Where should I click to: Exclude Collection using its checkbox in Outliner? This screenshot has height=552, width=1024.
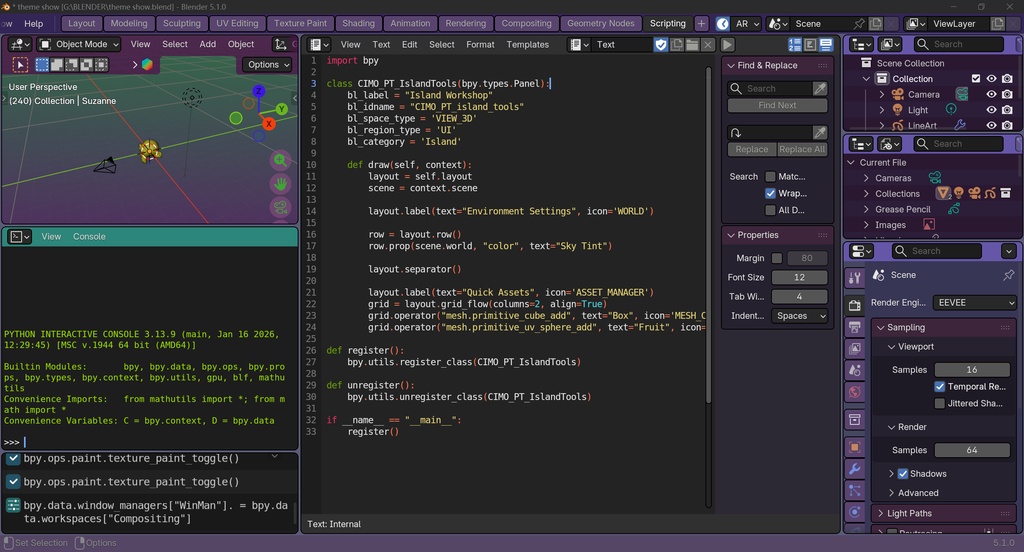[976, 78]
